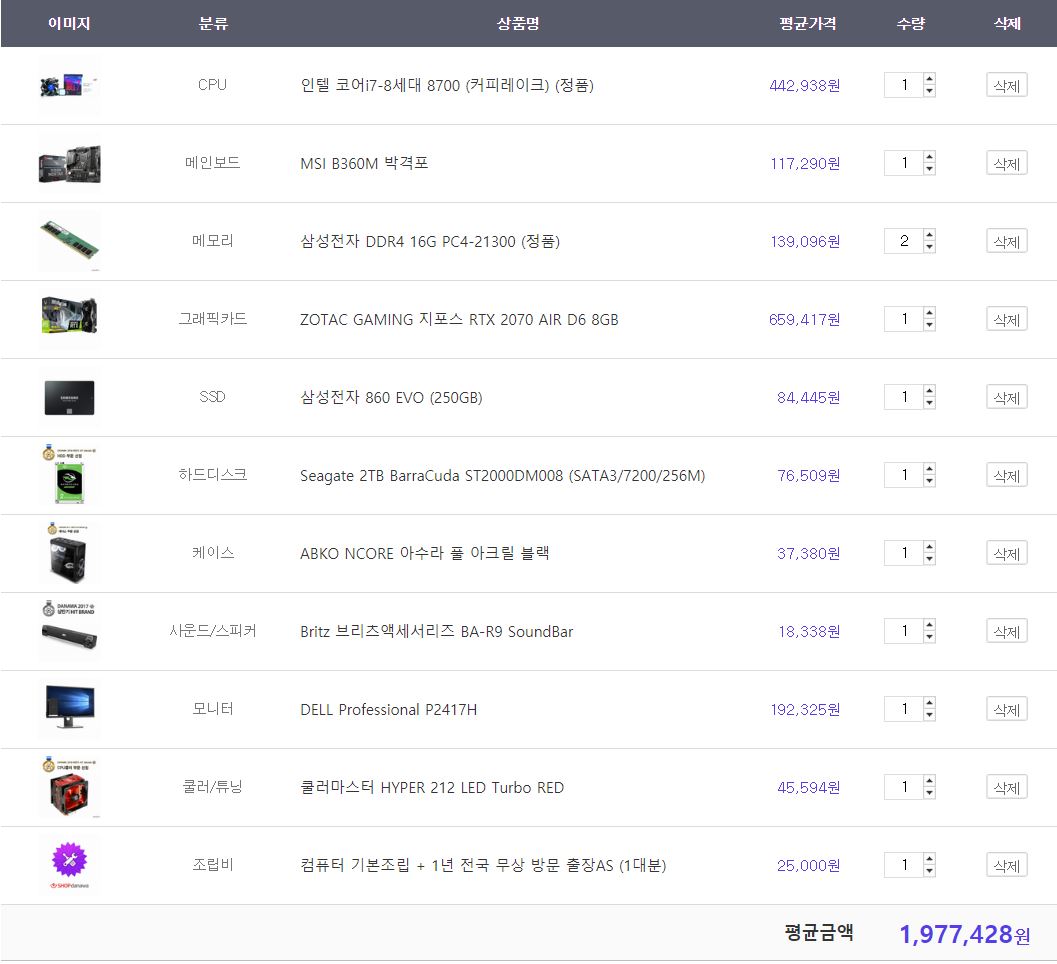Open product 삼성전자 DDR4 16G PC4-21300
Viewport: 1057px width, 964px height.
(x=430, y=241)
